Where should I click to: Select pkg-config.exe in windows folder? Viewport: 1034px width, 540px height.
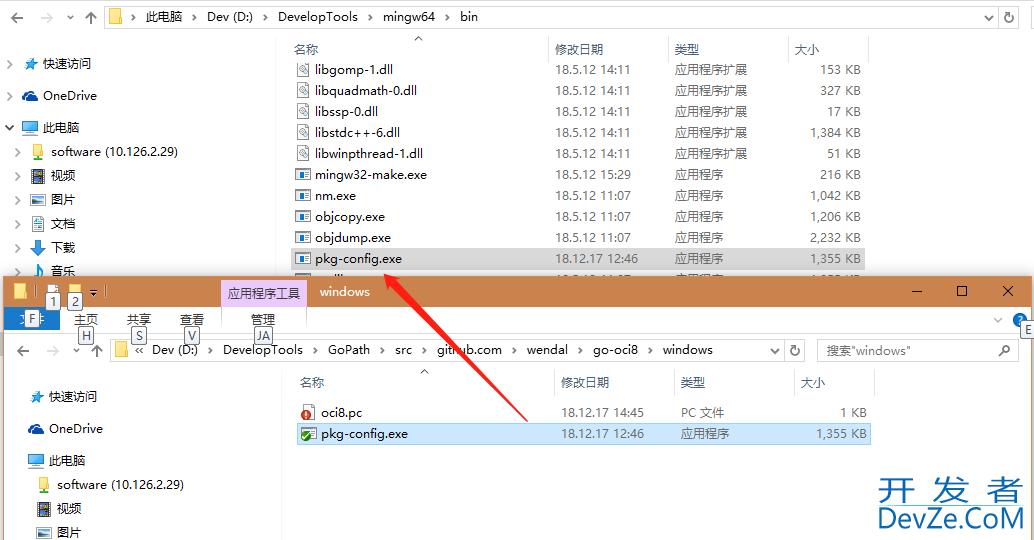584,434
